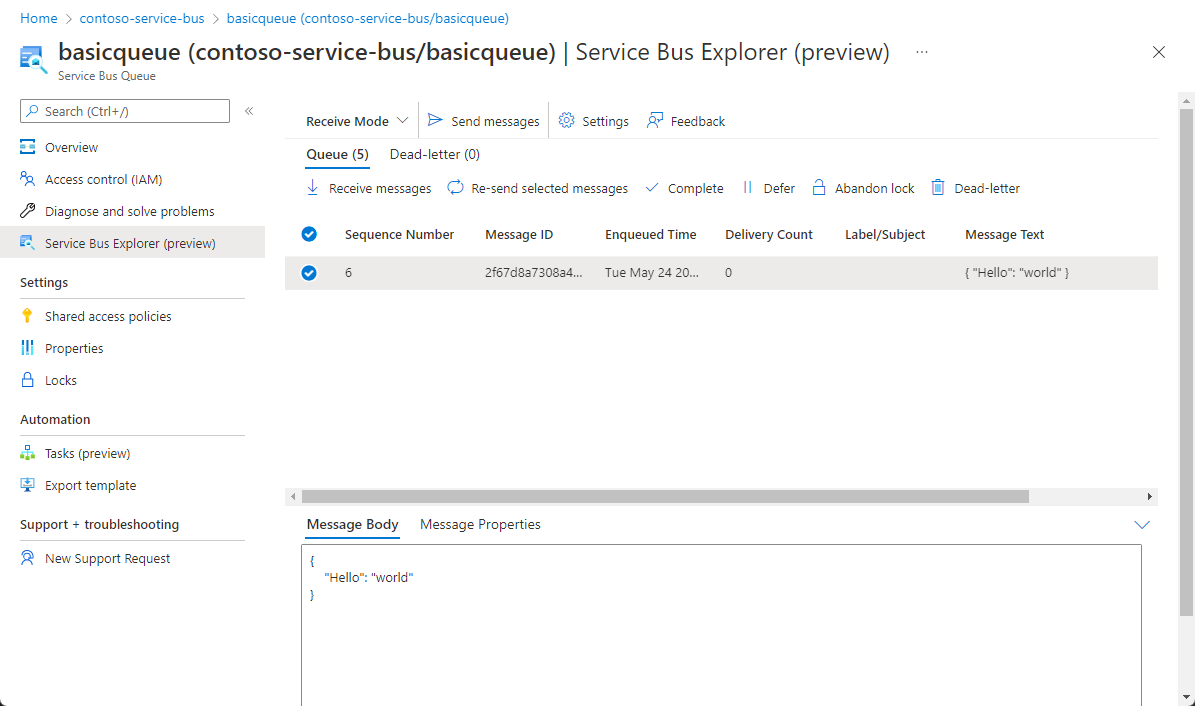Click the Send messages button label

coord(495,121)
